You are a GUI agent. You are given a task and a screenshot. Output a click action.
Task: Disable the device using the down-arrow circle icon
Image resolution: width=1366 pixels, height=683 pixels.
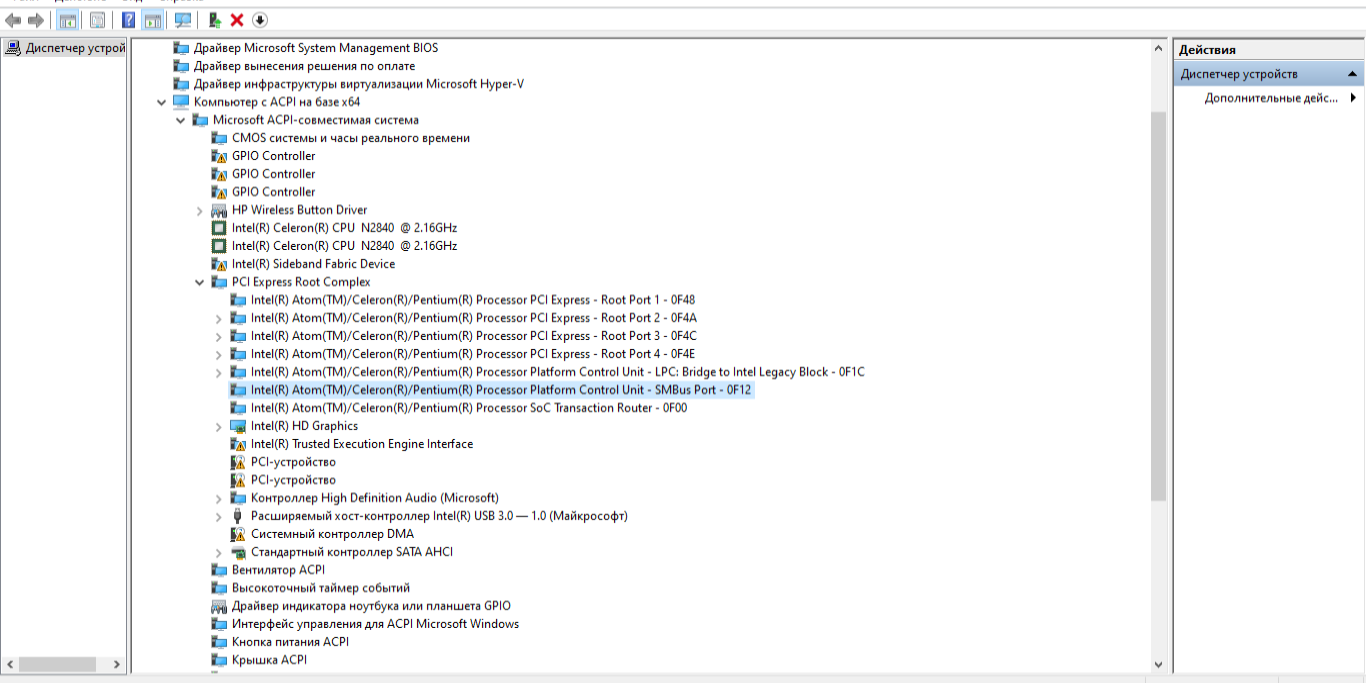(x=260, y=20)
